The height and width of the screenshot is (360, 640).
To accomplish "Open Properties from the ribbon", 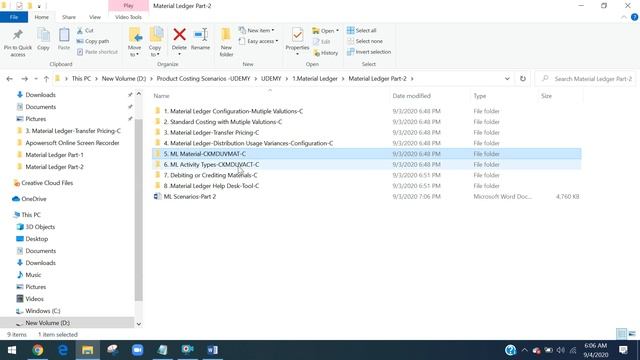I will tap(297, 41).
